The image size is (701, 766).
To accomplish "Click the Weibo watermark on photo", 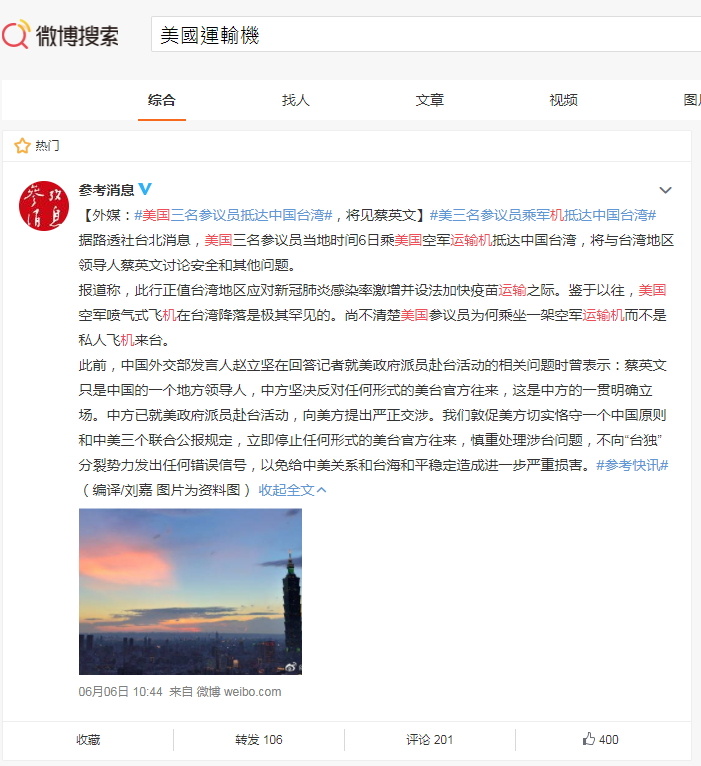I will (290, 667).
